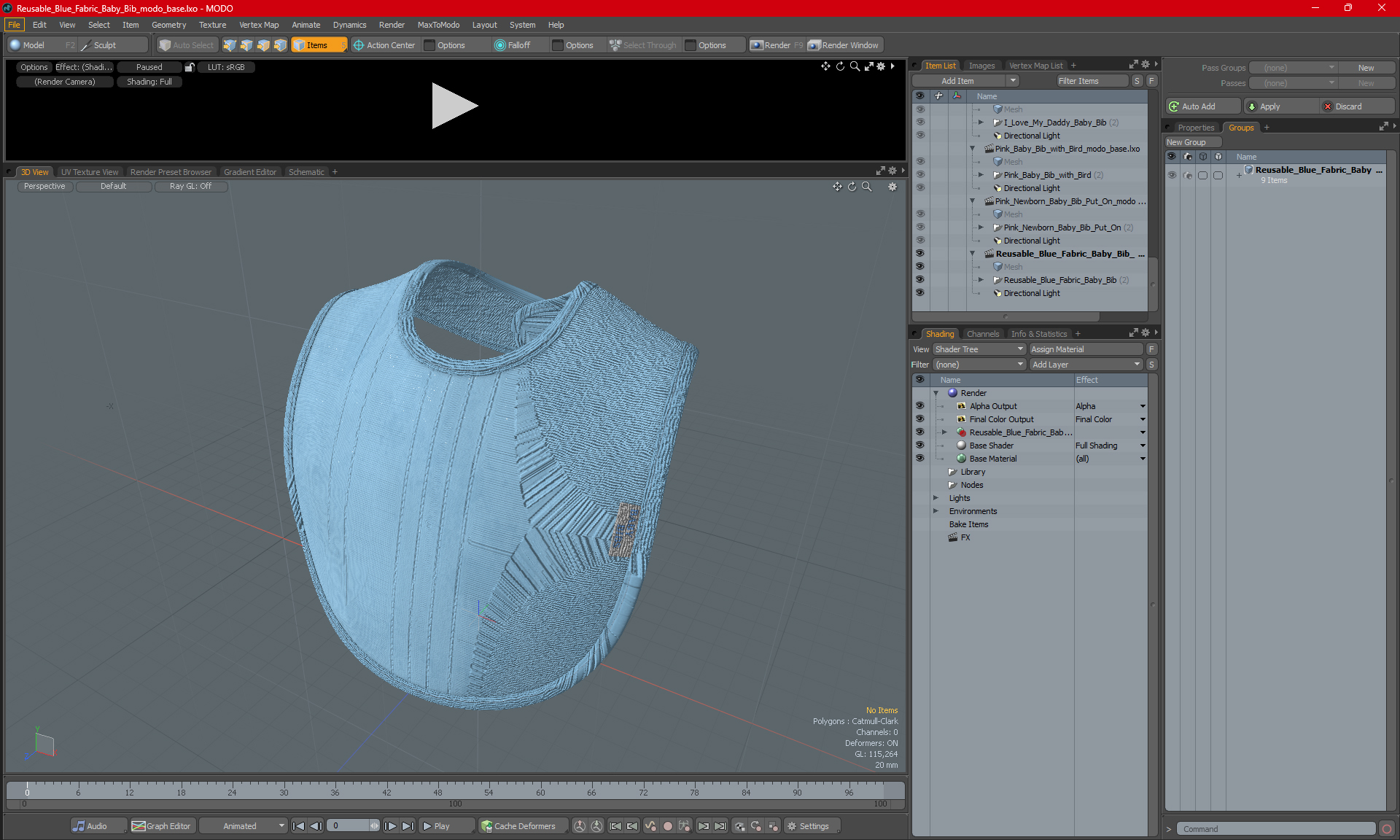The height and width of the screenshot is (840, 1400).
Task: Switch to UV Texture View tab
Action: [90, 172]
